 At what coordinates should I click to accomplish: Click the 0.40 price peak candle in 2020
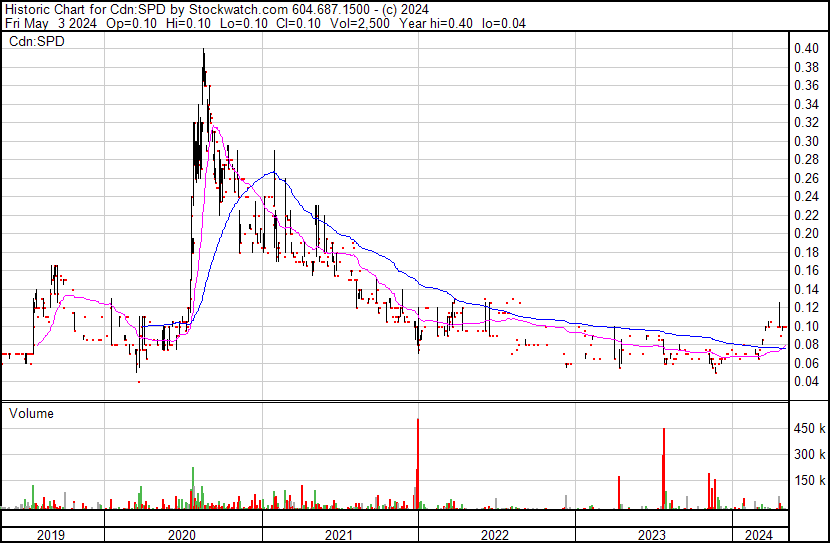(x=204, y=68)
